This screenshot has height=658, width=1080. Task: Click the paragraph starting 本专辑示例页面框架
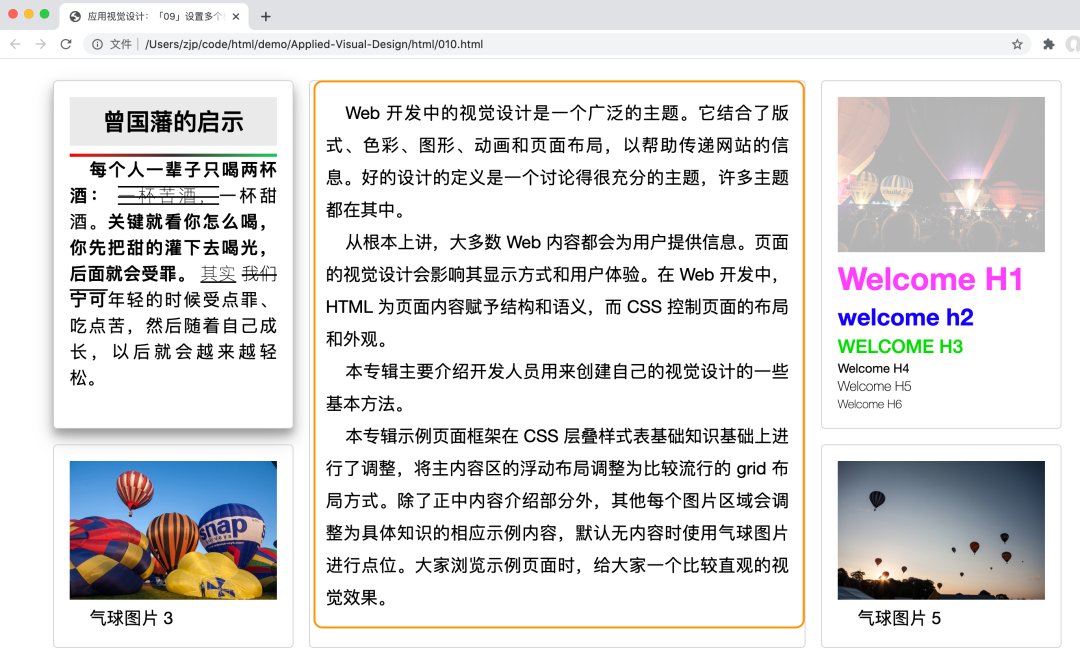557,517
